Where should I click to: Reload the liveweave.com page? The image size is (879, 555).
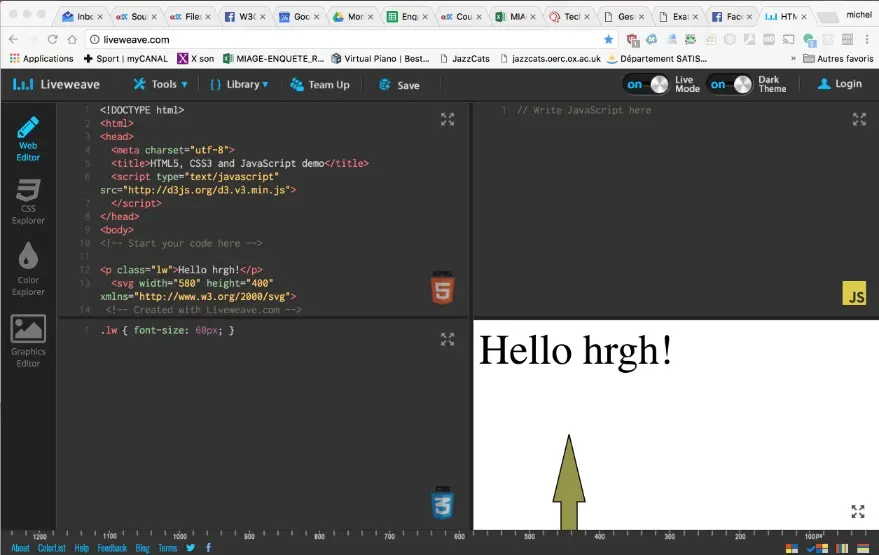52,39
